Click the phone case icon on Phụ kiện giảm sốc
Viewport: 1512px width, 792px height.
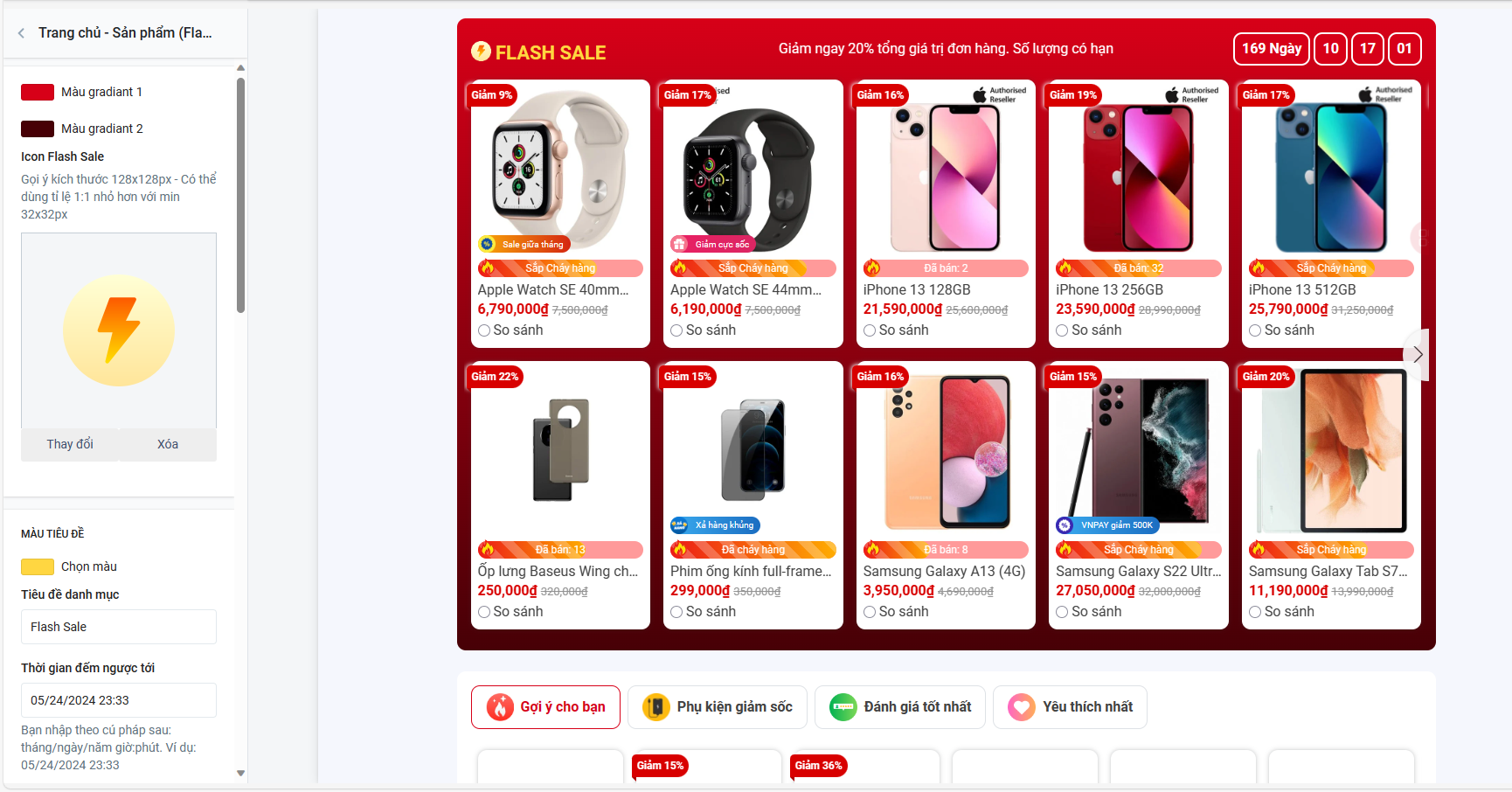(655, 706)
